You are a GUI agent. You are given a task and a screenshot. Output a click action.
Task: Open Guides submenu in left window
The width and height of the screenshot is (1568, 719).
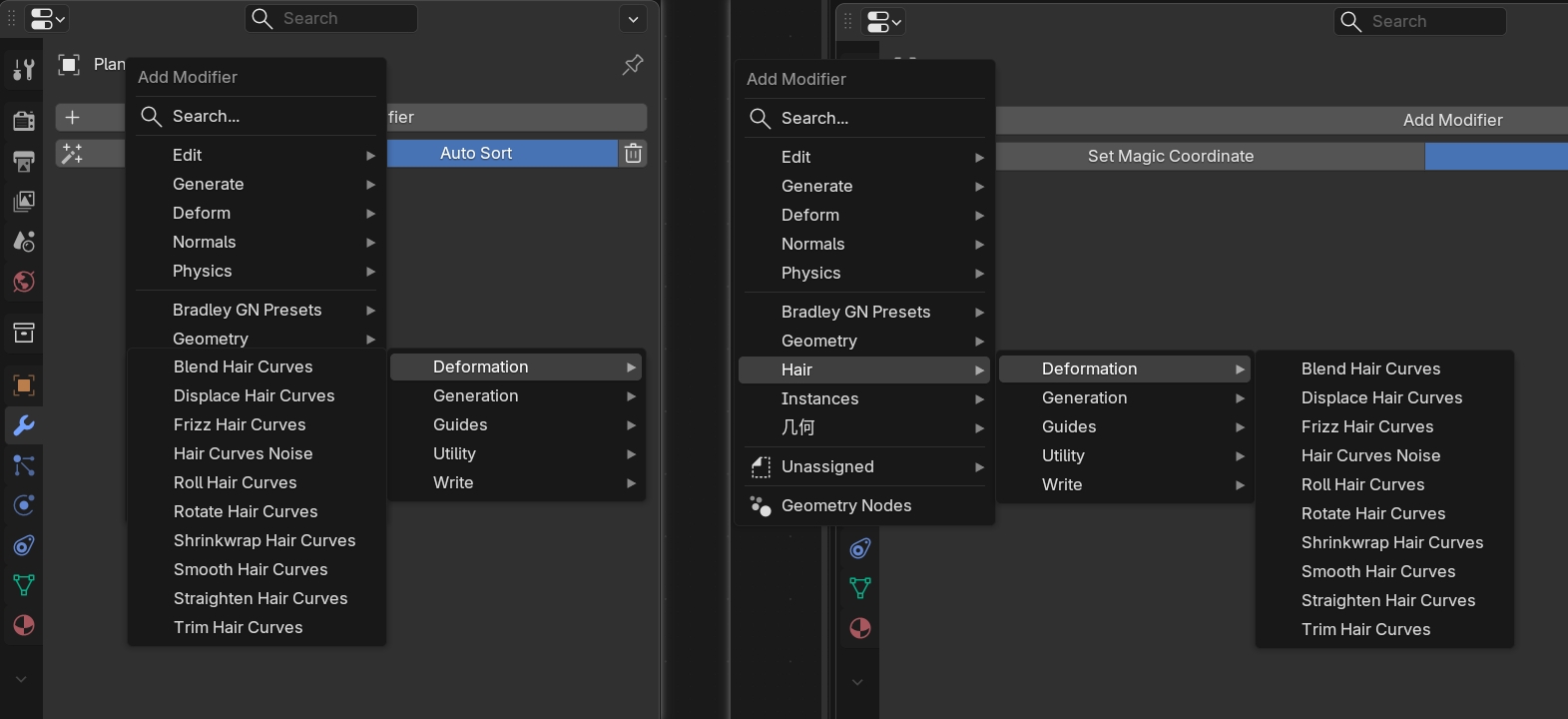point(516,424)
